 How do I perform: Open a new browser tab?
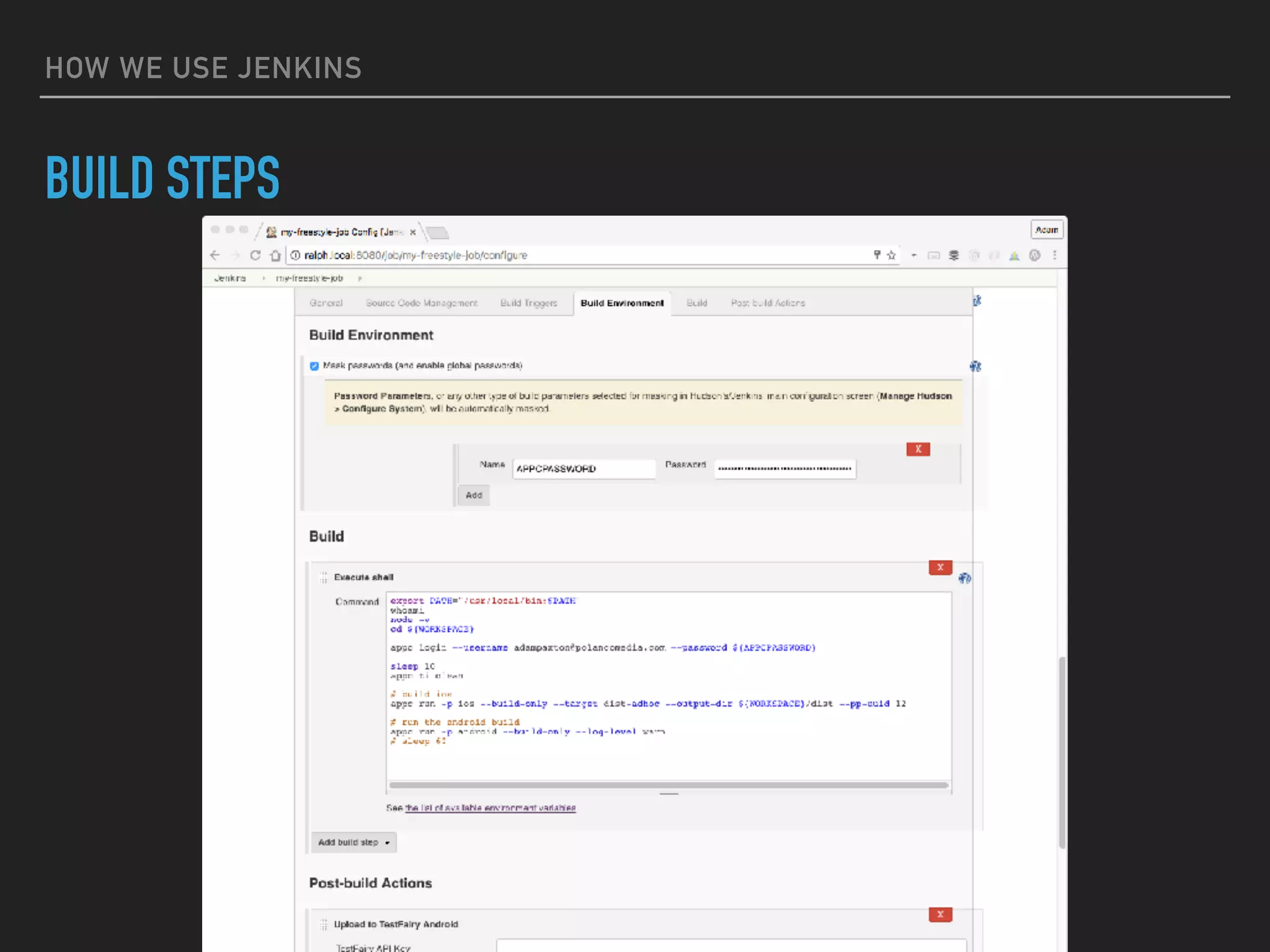pos(437,233)
